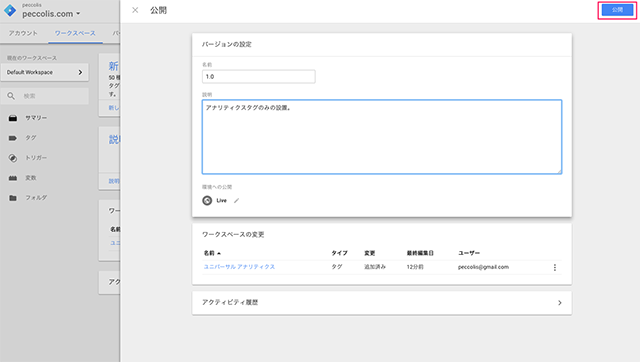Click the バージョンの設定 heading
This screenshot has height=362, width=640.
pos(227,44)
